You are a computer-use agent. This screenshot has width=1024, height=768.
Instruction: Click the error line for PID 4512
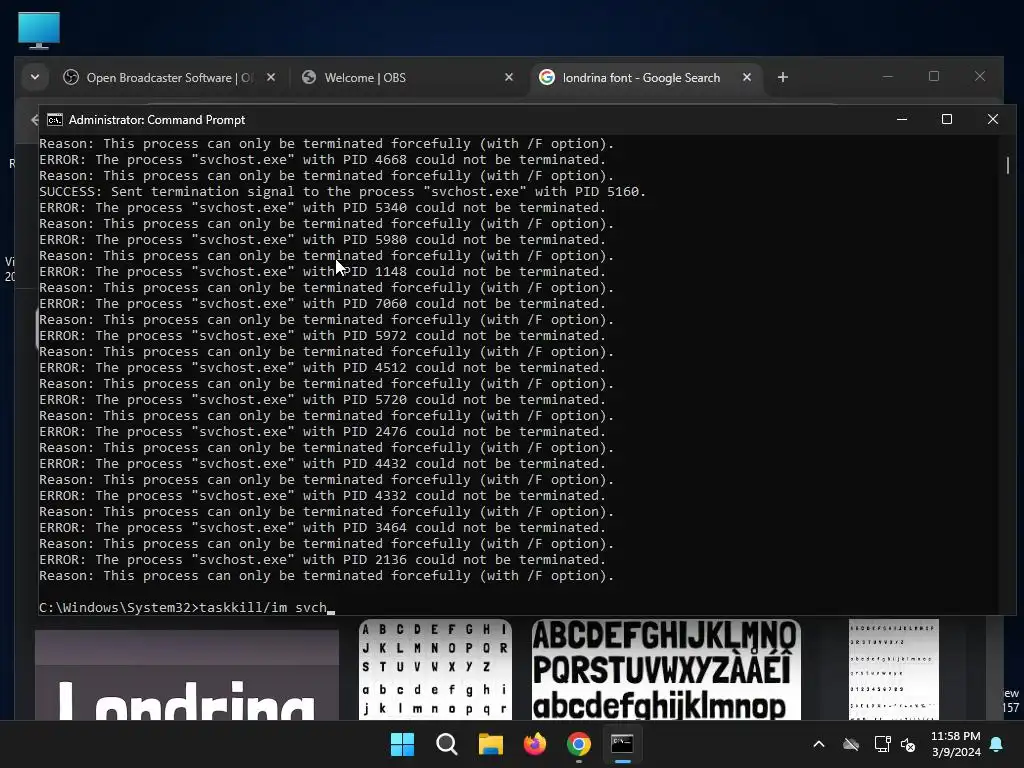point(322,368)
